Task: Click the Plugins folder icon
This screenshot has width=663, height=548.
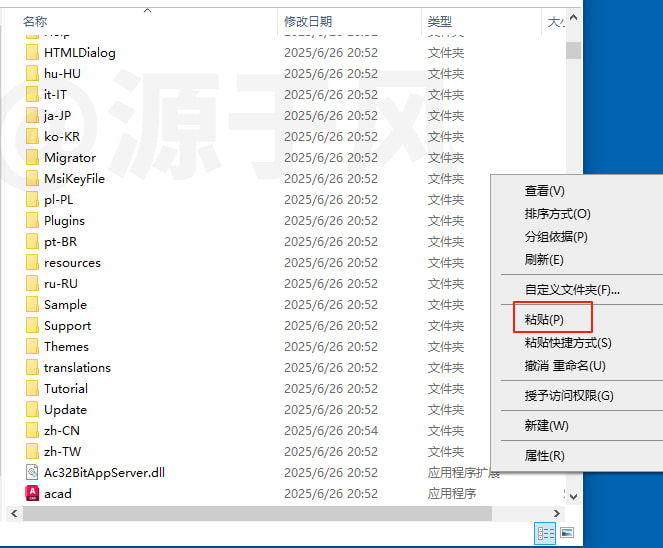Action: (32, 221)
